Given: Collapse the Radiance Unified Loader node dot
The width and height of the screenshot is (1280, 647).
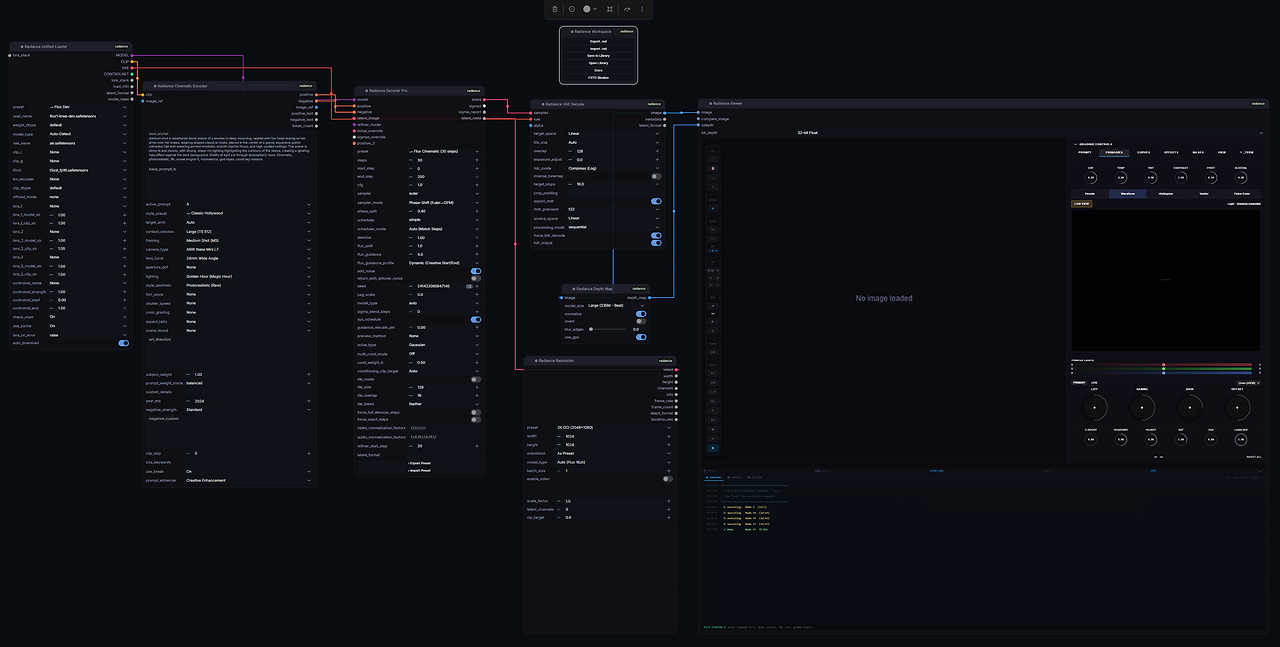Looking at the screenshot, I should (x=22, y=46).
